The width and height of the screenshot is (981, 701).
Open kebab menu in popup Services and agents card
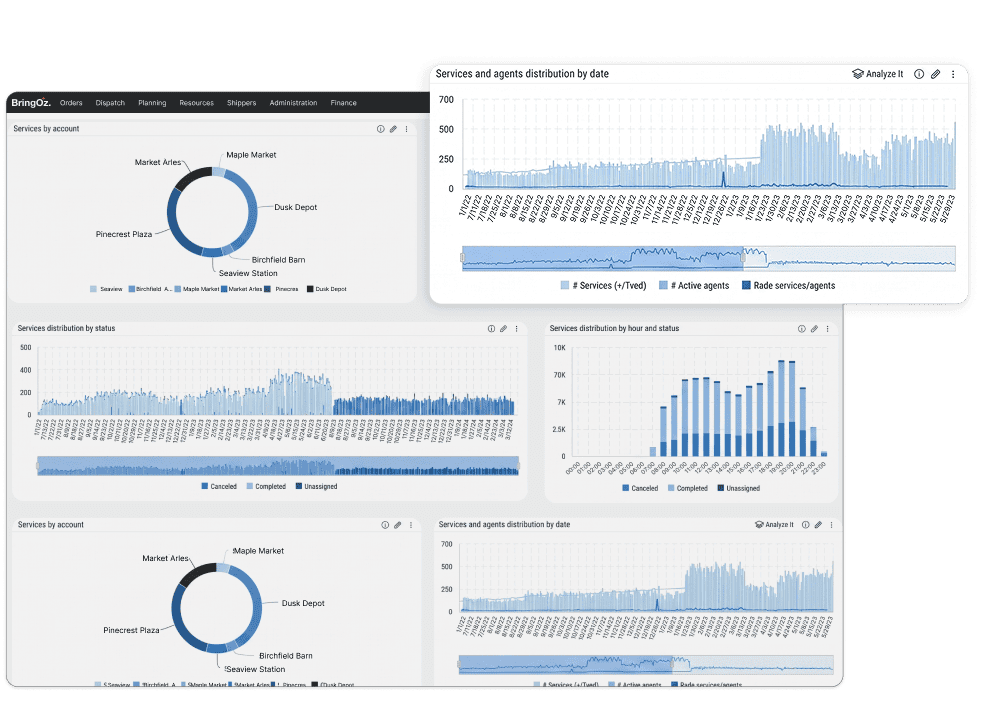[953, 74]
